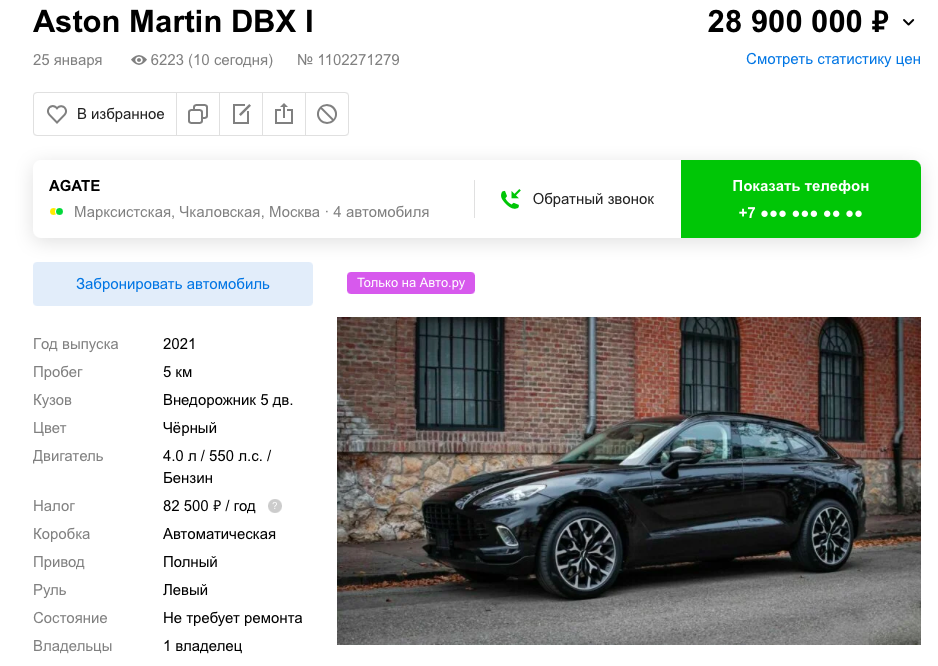
Task: Show the seller phone number
Action: 800,199
